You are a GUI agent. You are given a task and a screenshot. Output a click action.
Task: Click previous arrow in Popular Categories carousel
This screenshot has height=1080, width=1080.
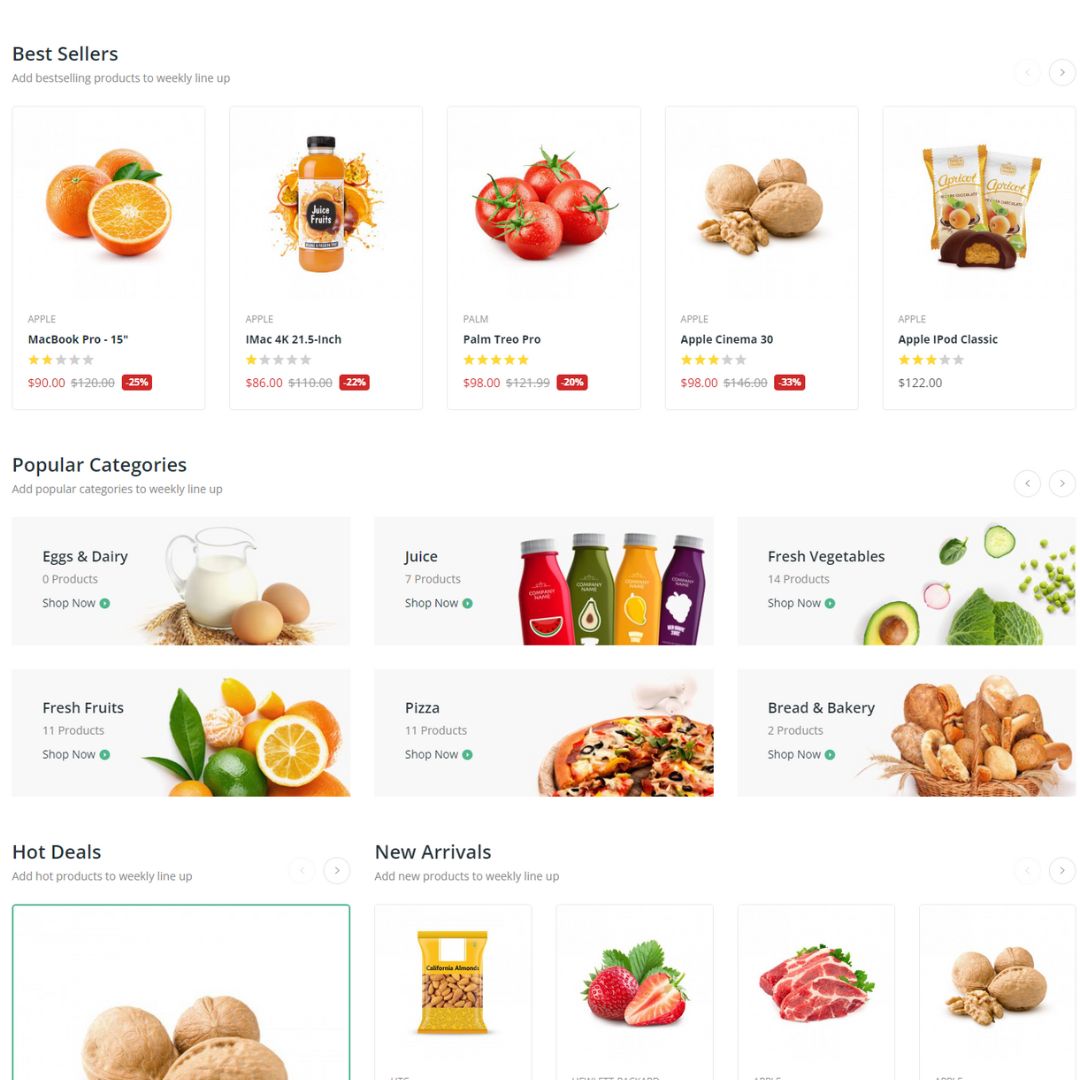coord(1027,484)
